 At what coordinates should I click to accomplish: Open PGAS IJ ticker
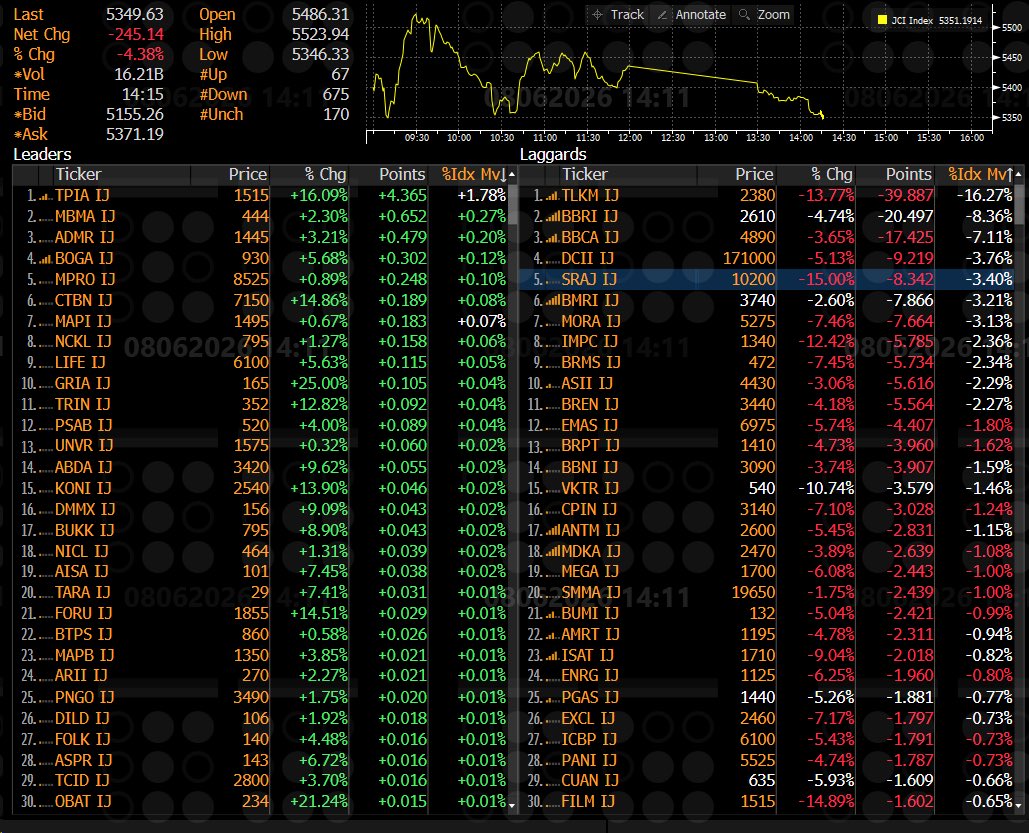pos(589,697)
